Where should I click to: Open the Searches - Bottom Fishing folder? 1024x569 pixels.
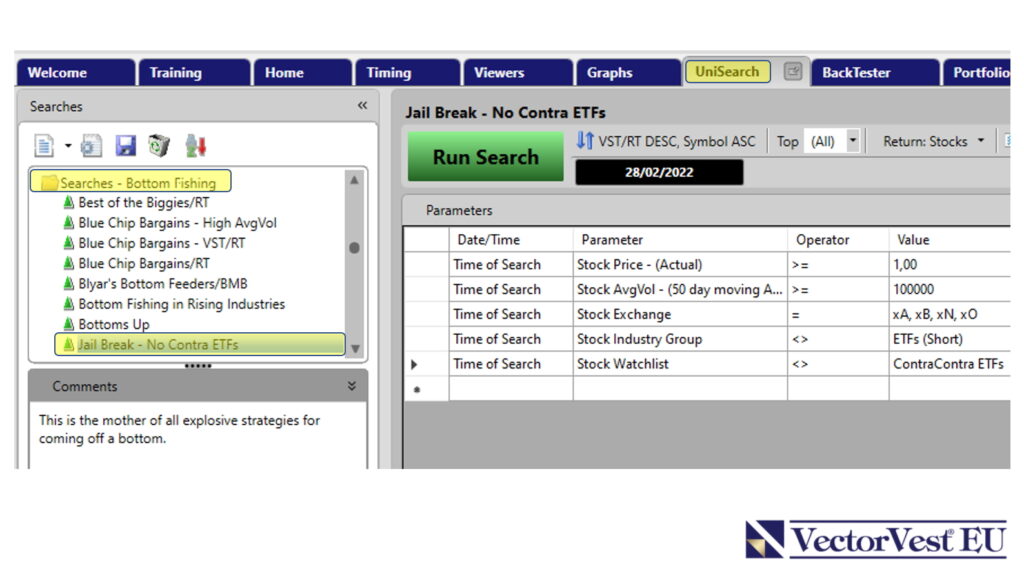(x=131, y=182)
